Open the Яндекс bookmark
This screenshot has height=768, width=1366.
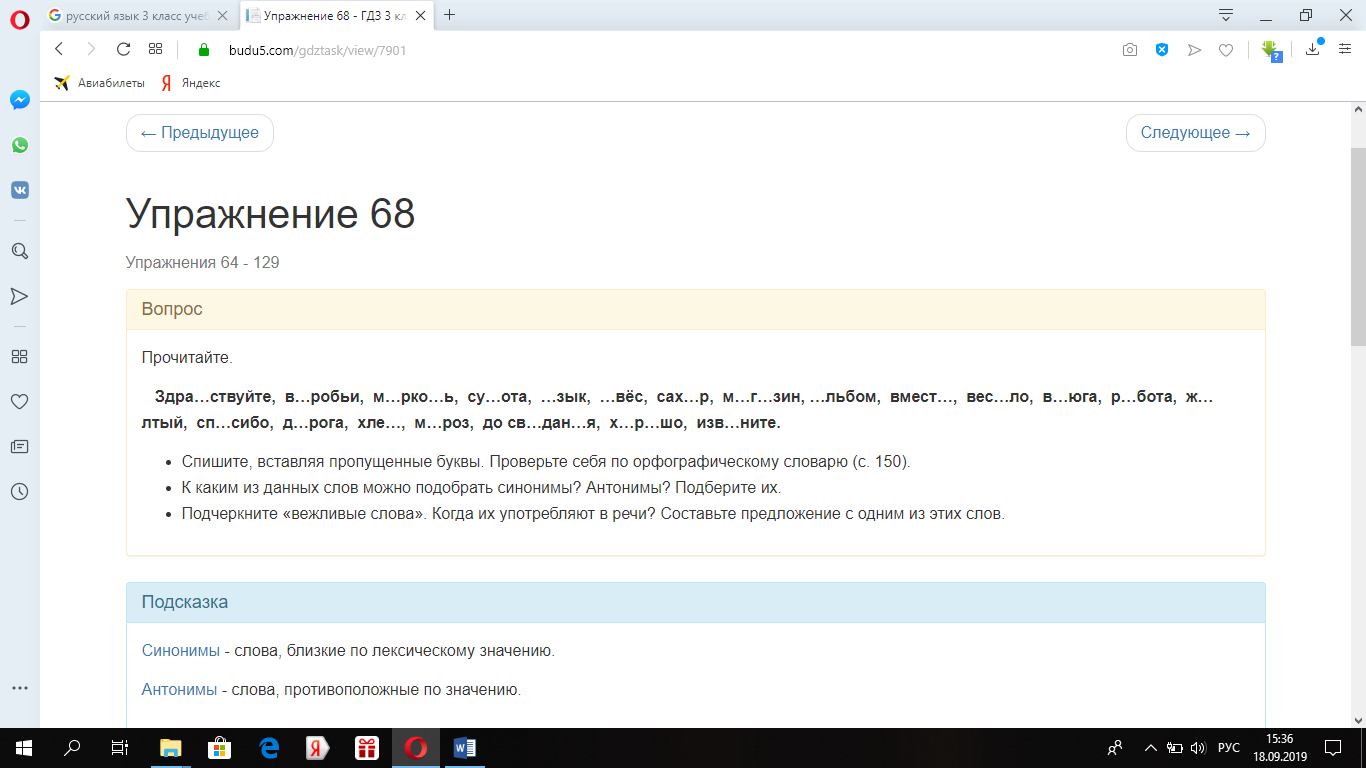point(191,83)
